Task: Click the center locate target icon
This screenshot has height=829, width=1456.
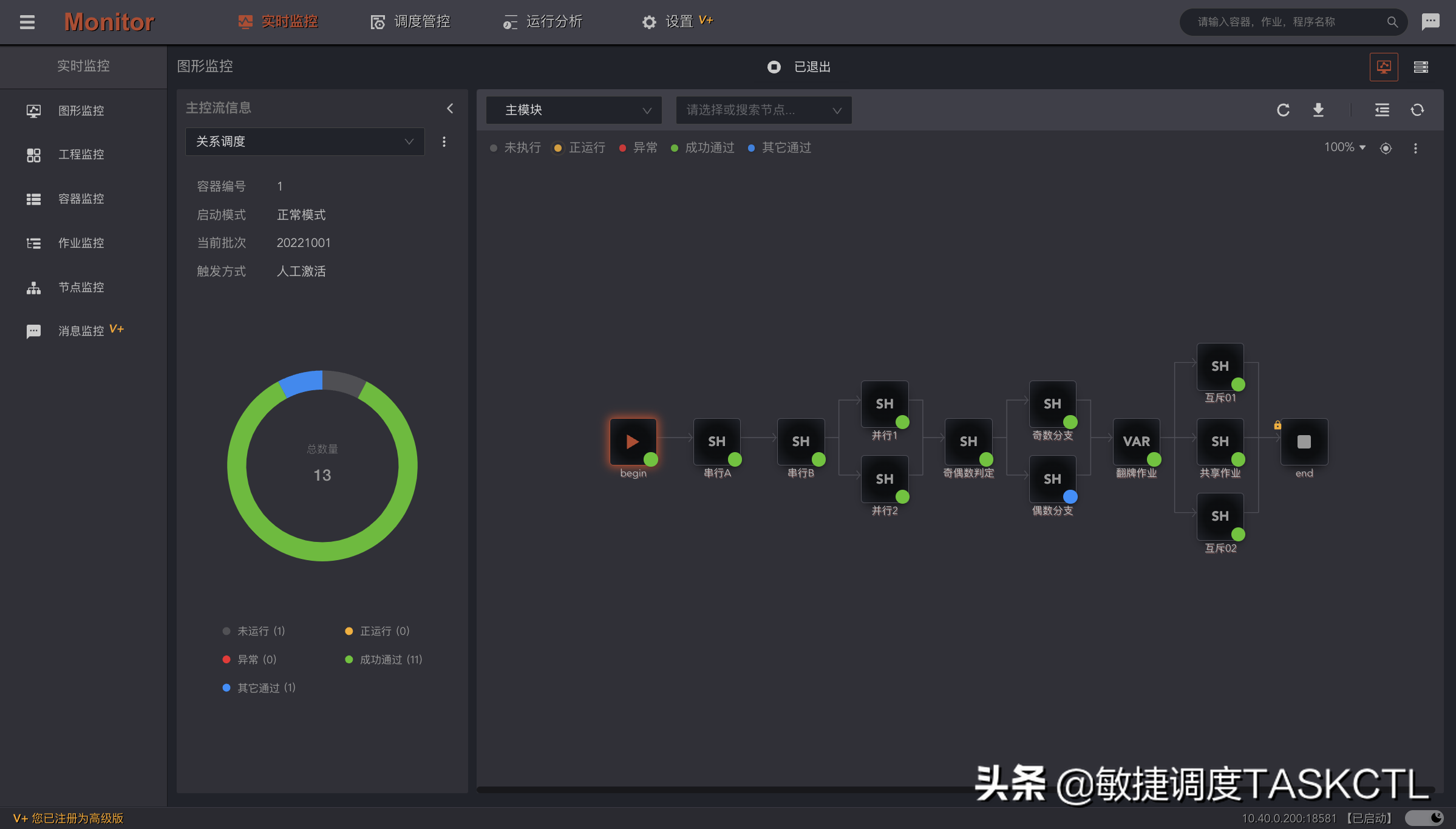Action: [x=1386, y=148]
